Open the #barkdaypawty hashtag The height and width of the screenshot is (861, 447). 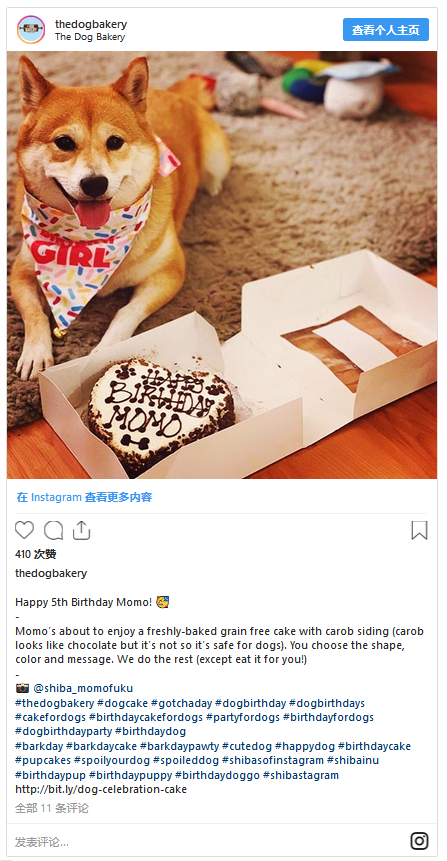point(179,746)
